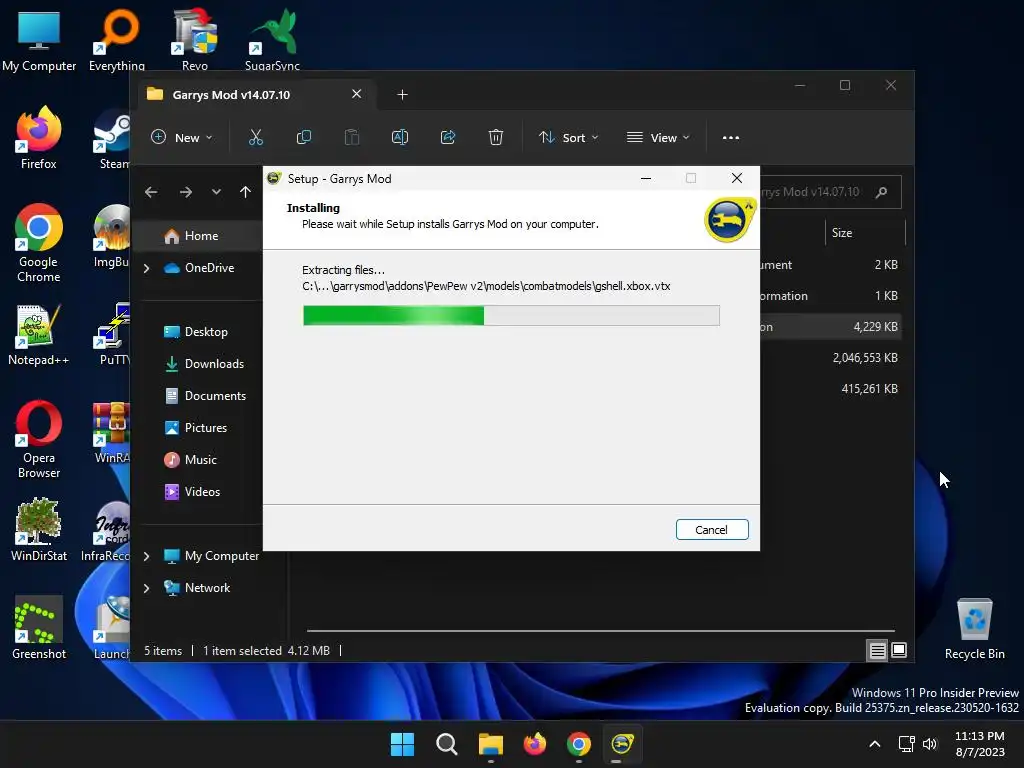The image size is (1024, 768).
Task: Open Greenshot desktop shortcut
Action: (x=39, y=628)
